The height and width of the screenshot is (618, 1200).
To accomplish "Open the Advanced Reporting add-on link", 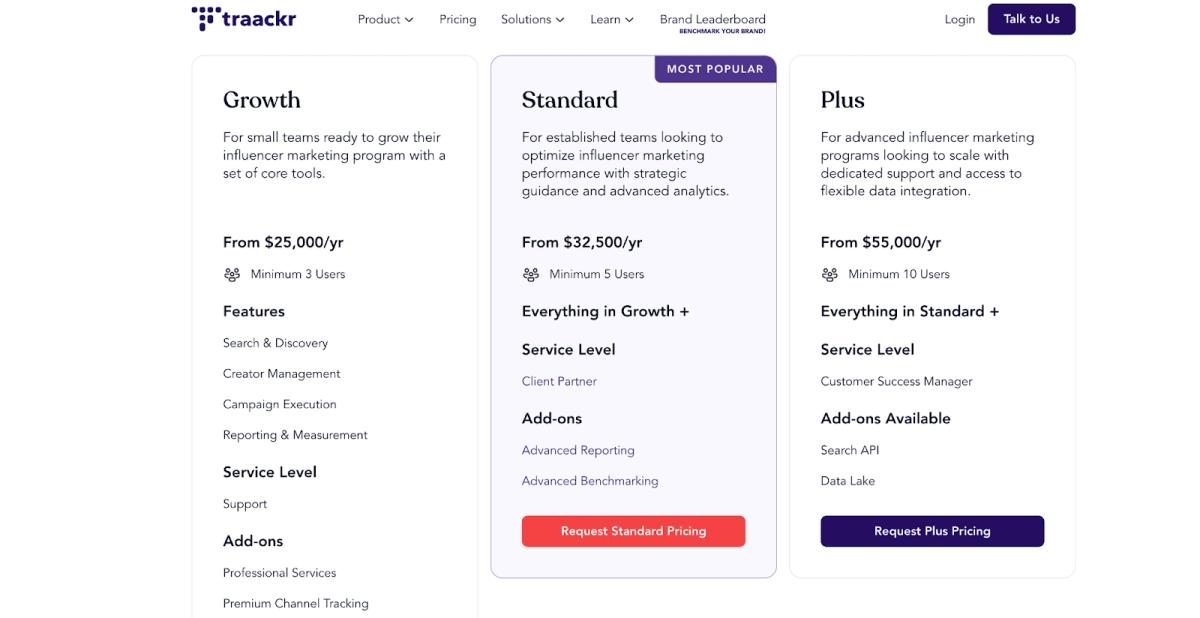I will click(x=578, y=450).
